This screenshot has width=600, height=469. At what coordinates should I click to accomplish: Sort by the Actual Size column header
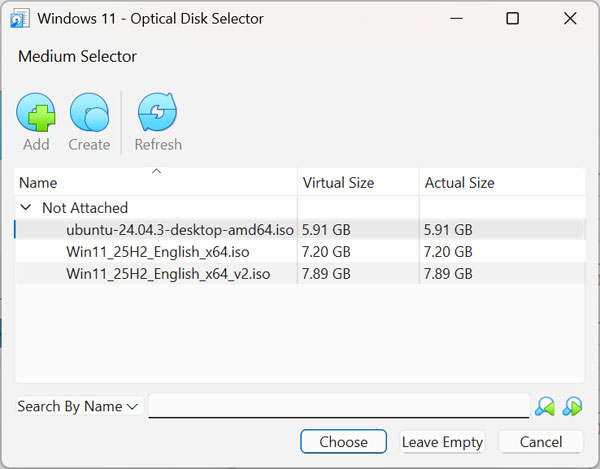(502, 182)
